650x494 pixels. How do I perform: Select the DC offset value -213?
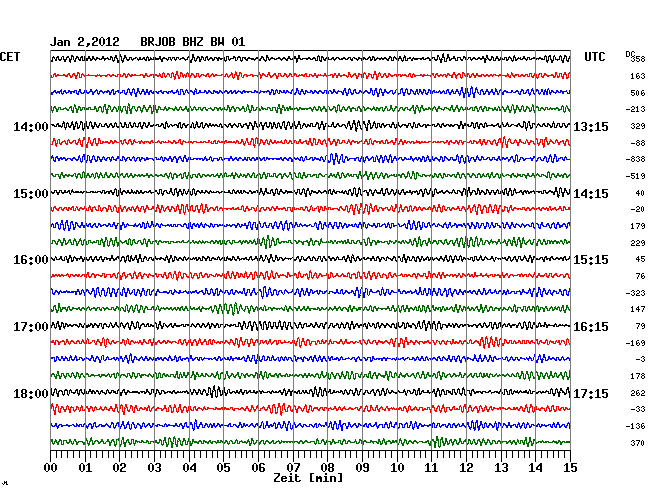pyautogui.click(x=635, y=109)
